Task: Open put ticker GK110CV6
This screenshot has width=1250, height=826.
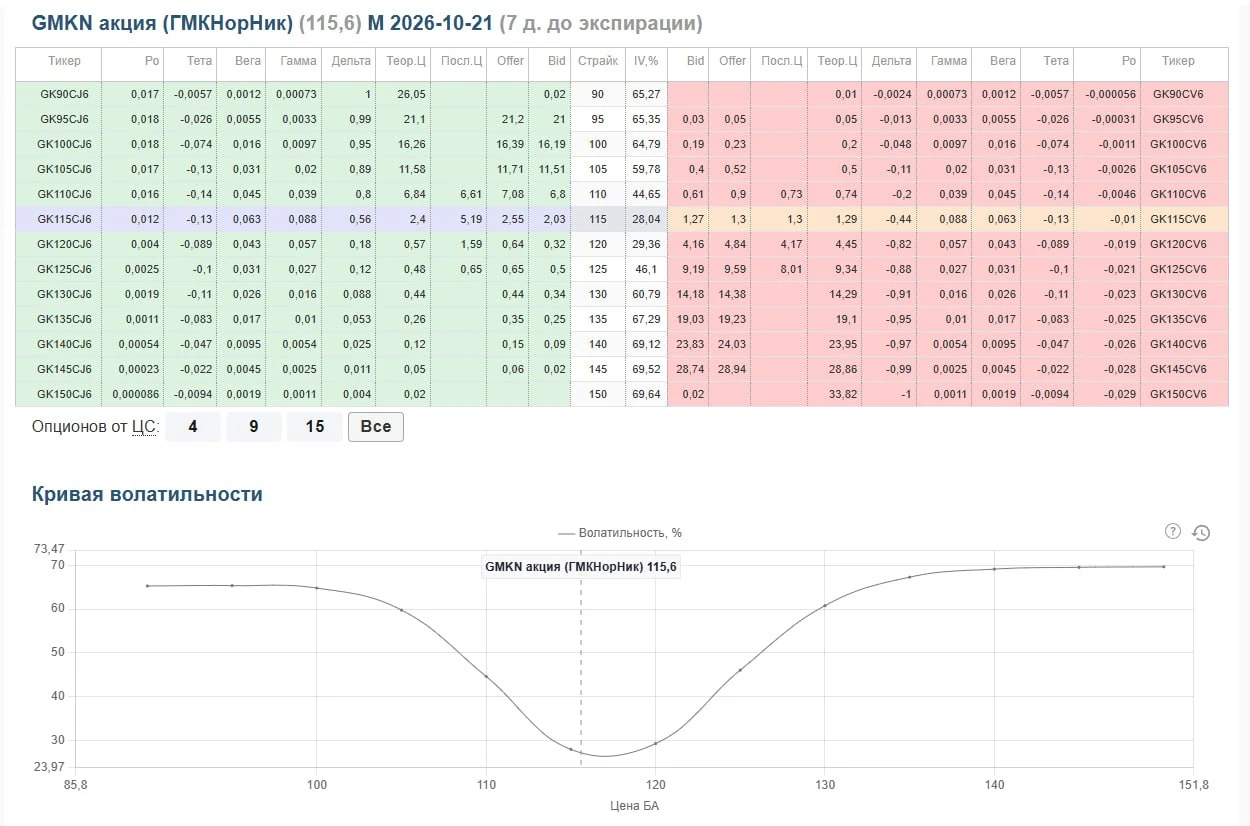Action: pos(1179,194)
